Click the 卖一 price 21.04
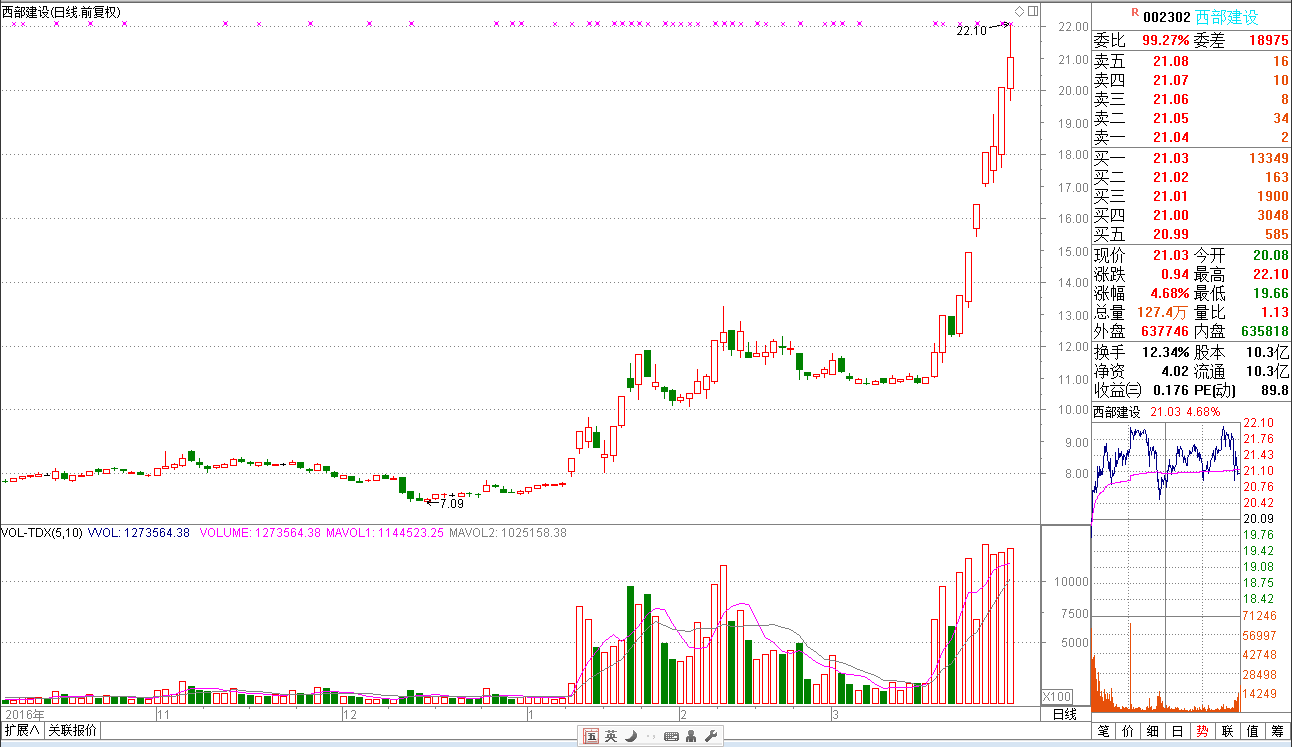This screenshot has height=747, width=1292. click(x=1171, y=137)
